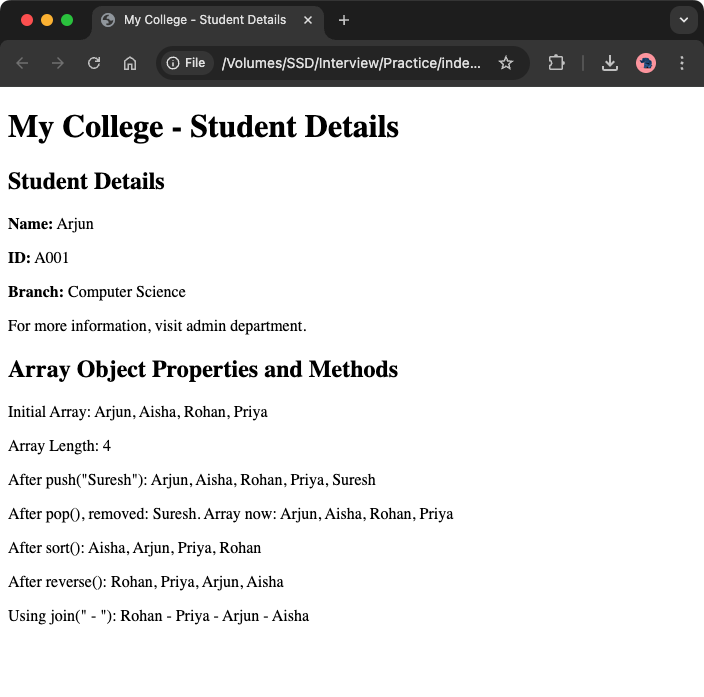View site information via File chip
Viewport: 704px width, 697px height.
coord(186,63)
